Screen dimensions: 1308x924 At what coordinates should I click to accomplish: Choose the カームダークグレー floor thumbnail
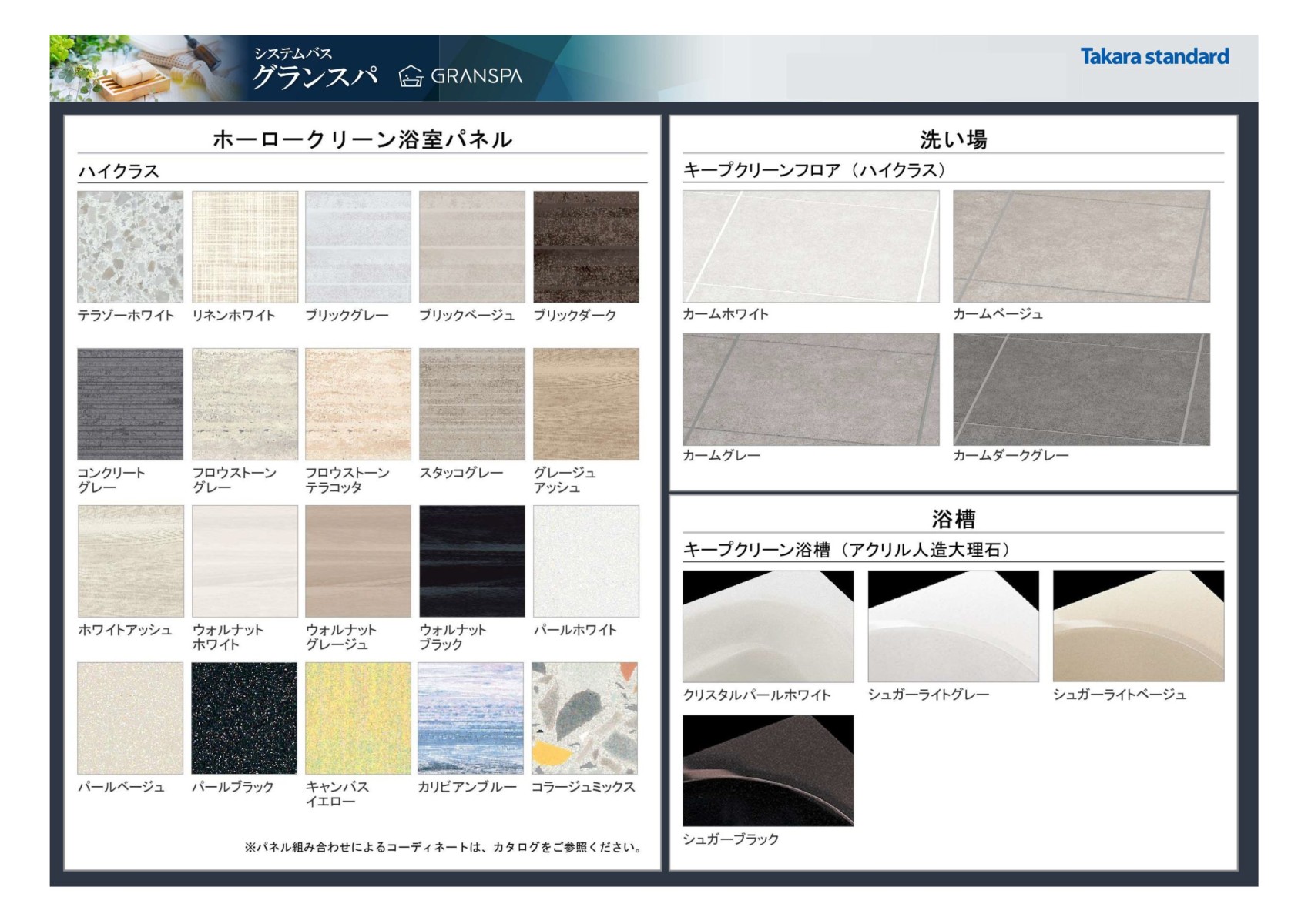pyautogui.click(x=1081, y=389)
